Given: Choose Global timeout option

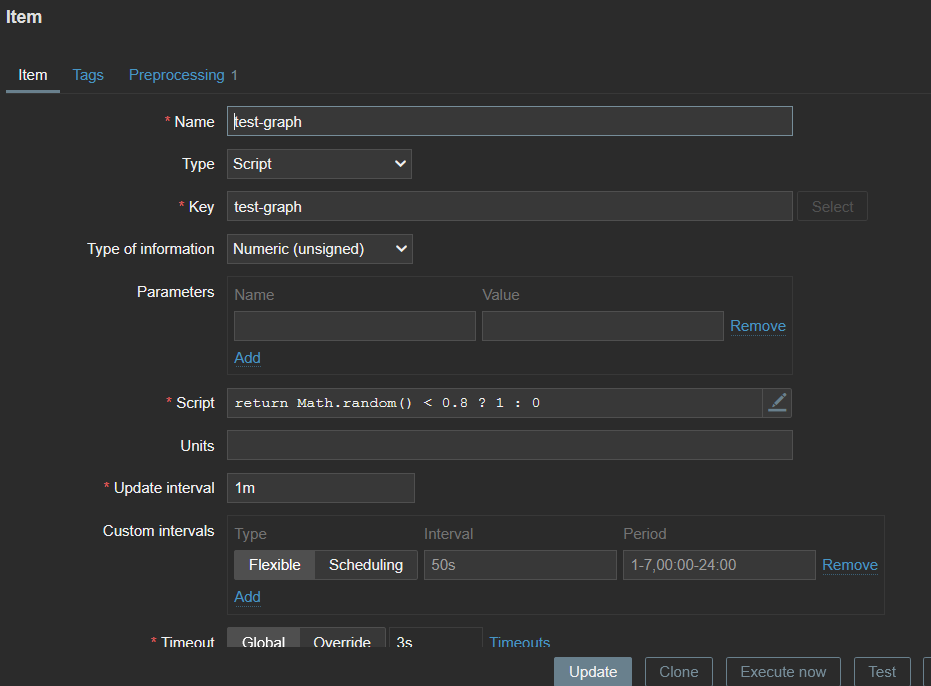Looking at the screenshot, I should coord(264,641).
